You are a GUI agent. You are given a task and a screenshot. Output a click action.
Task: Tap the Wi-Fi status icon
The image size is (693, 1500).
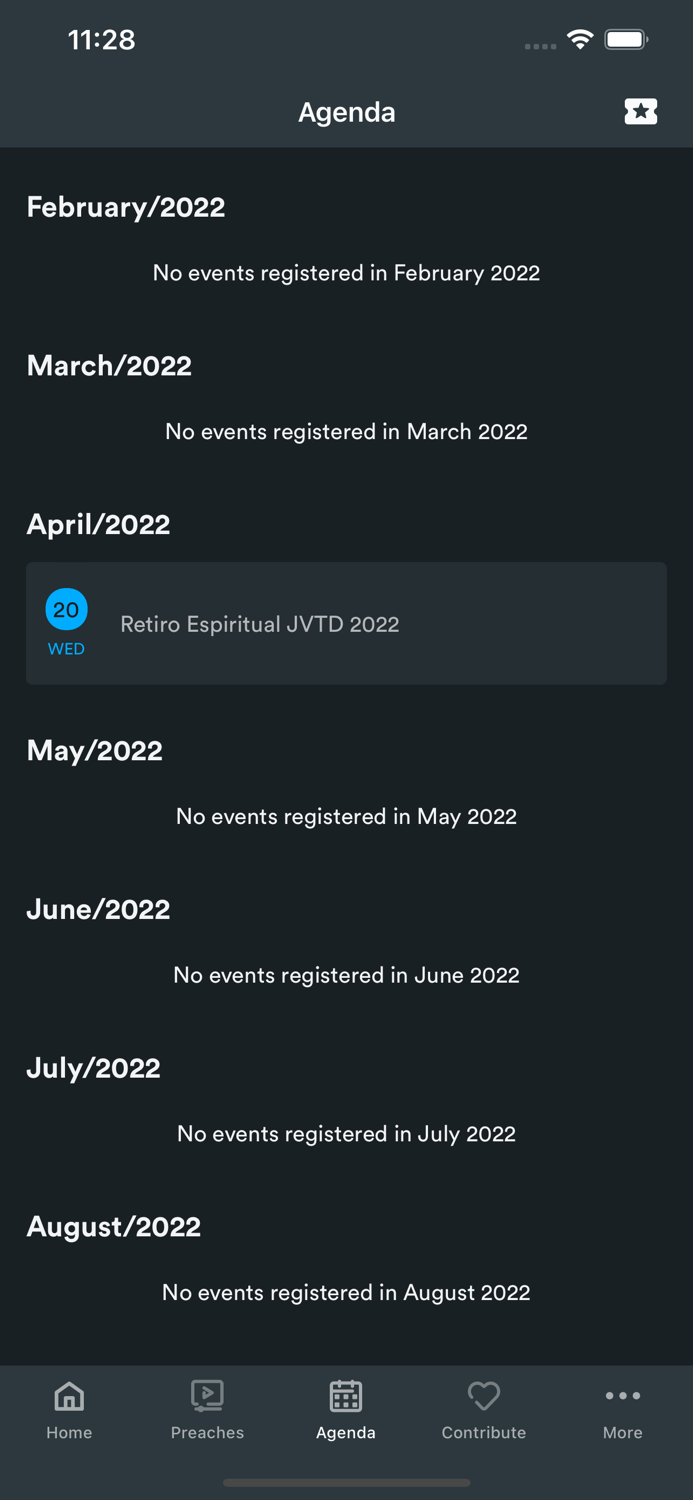[579, 40]
